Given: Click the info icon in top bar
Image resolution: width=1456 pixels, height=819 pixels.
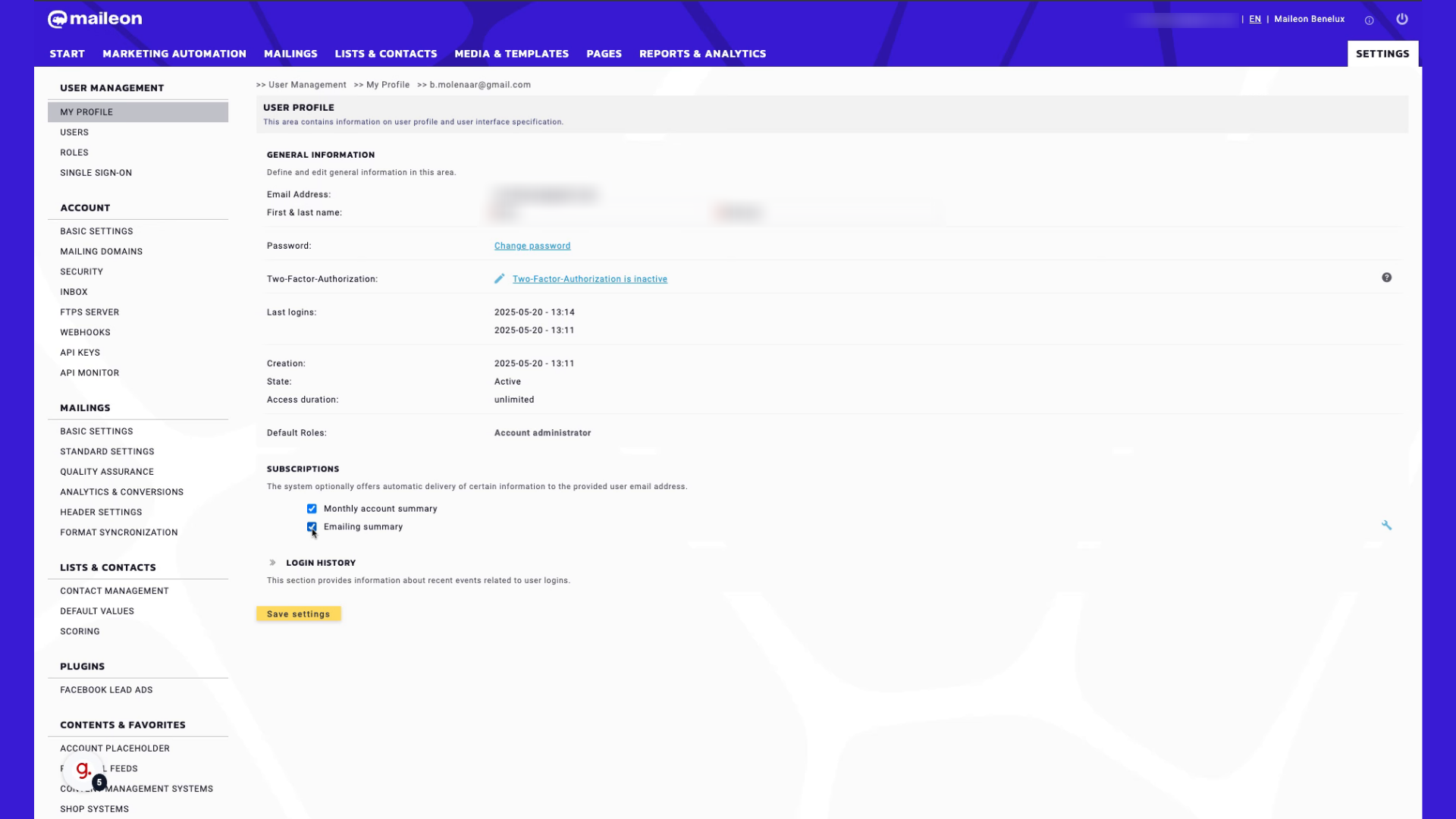Looking at the screenshot, I should click(x=1369, y=20).
